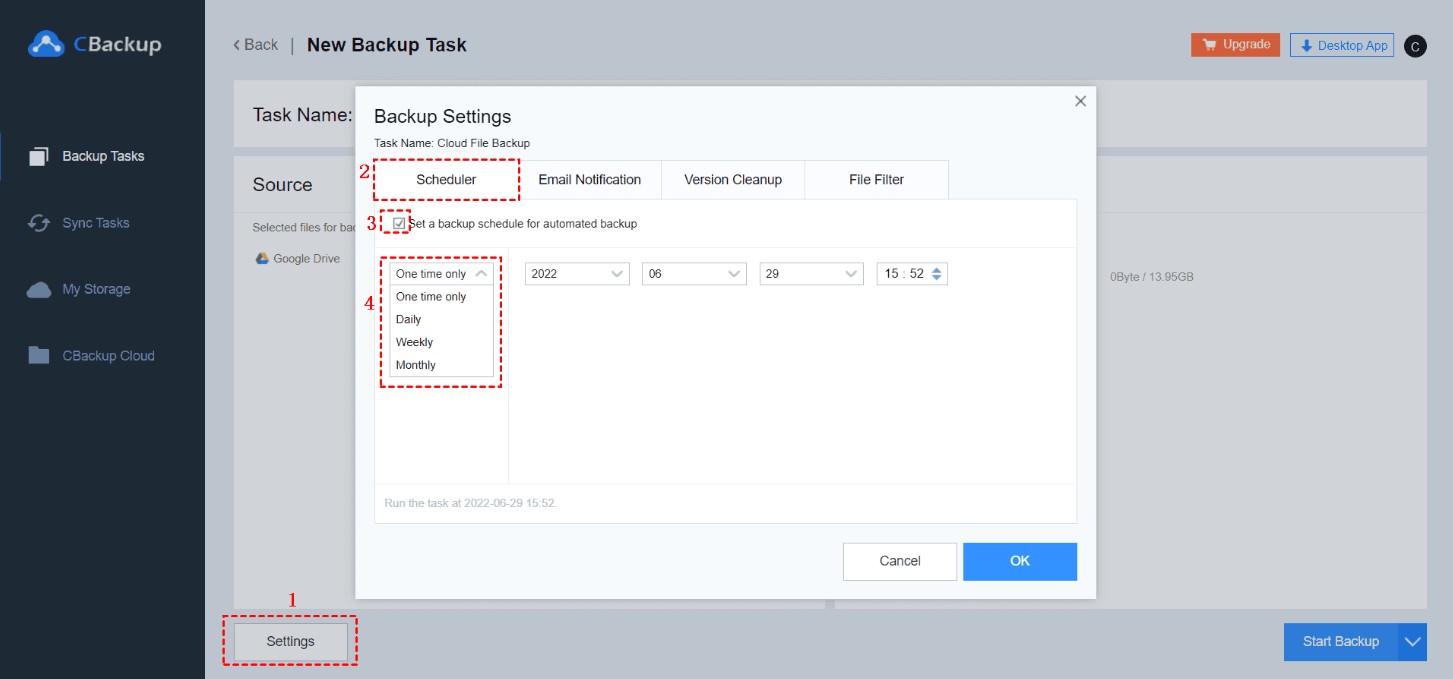Click the CBackup Cloud folder icon
Image resolution: width=1453 pixels, height=679 pixels.
tap(39, 355)
